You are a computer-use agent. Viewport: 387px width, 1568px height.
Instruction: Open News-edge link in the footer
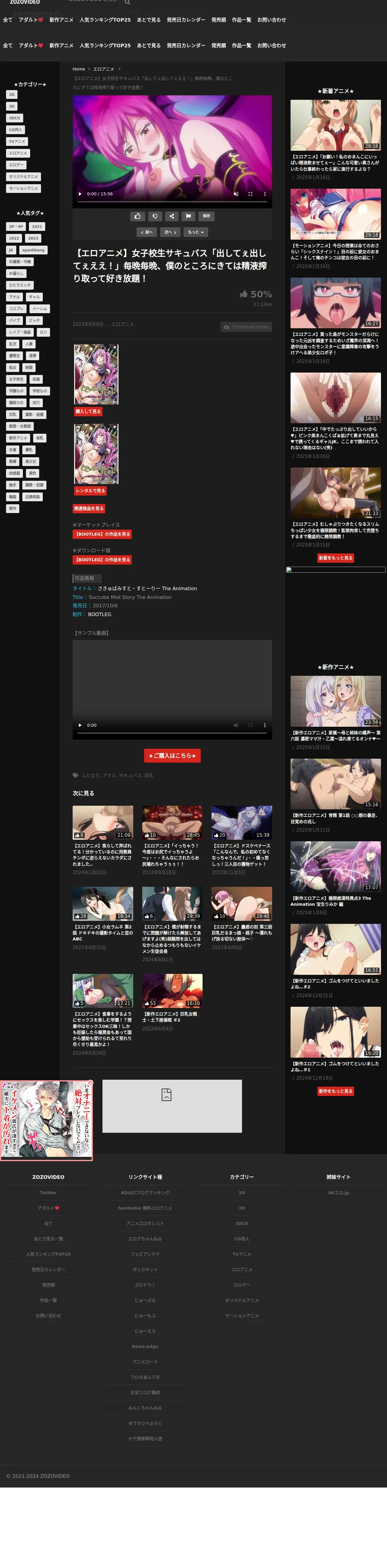tap(145, 1346)
